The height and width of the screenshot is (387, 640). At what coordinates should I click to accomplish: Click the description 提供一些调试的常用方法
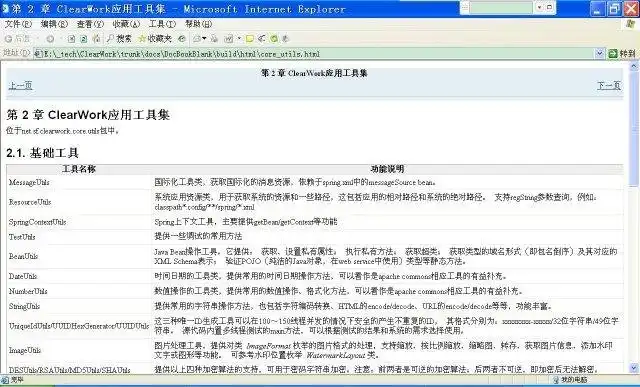(198, 236)
